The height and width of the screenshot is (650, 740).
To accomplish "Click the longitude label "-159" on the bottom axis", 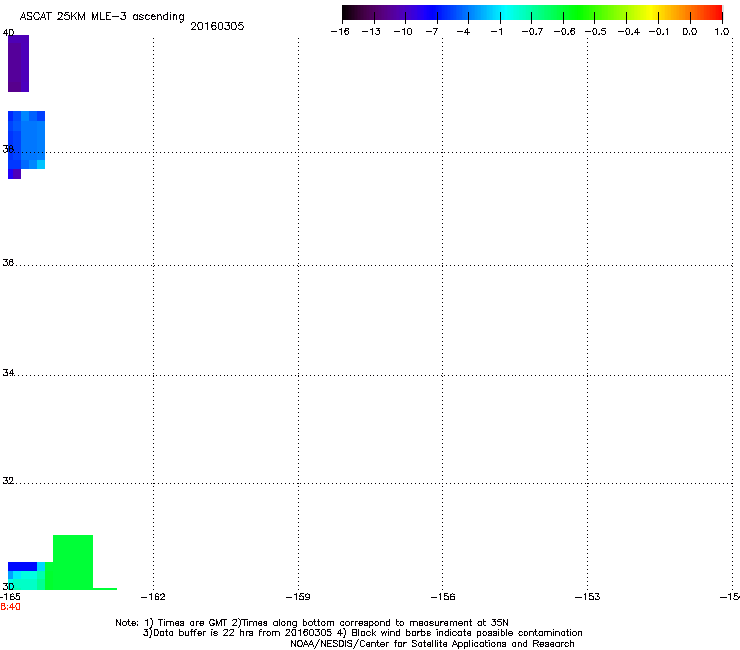I will tap(298, 597).
